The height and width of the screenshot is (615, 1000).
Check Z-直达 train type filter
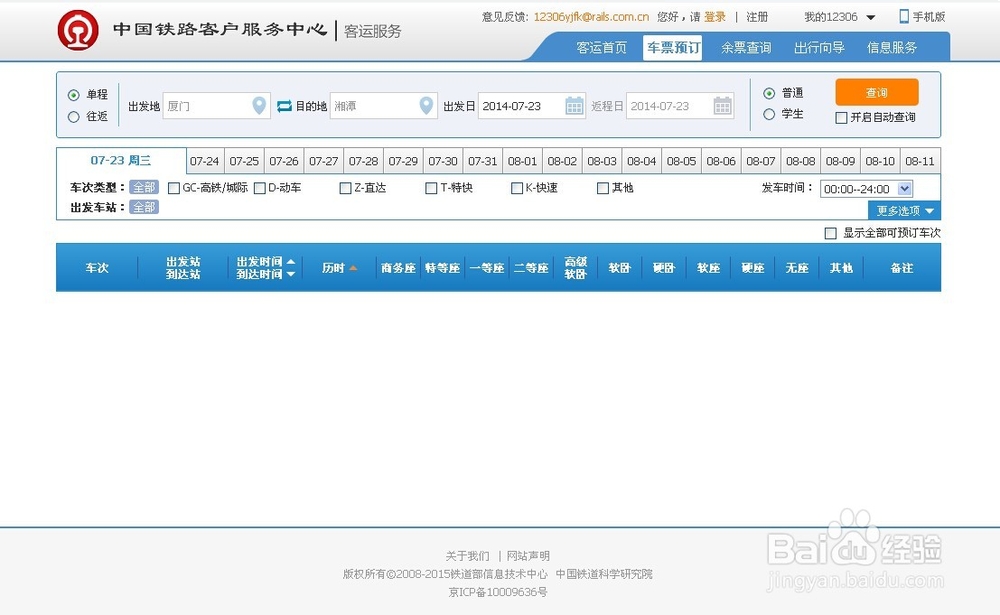coord(345,188)
